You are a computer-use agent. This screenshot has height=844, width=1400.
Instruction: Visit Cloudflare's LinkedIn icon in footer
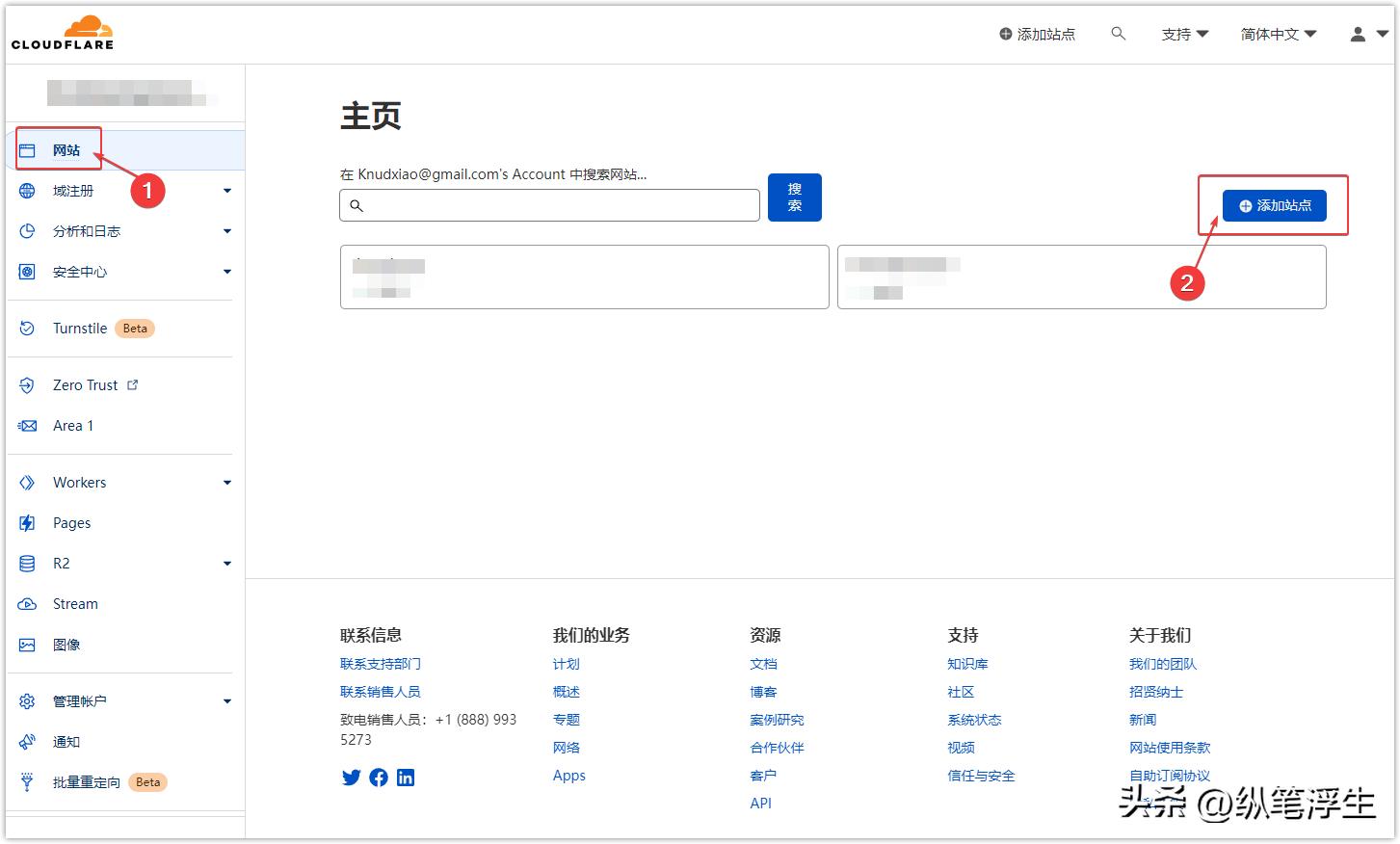tap(406, 778)
